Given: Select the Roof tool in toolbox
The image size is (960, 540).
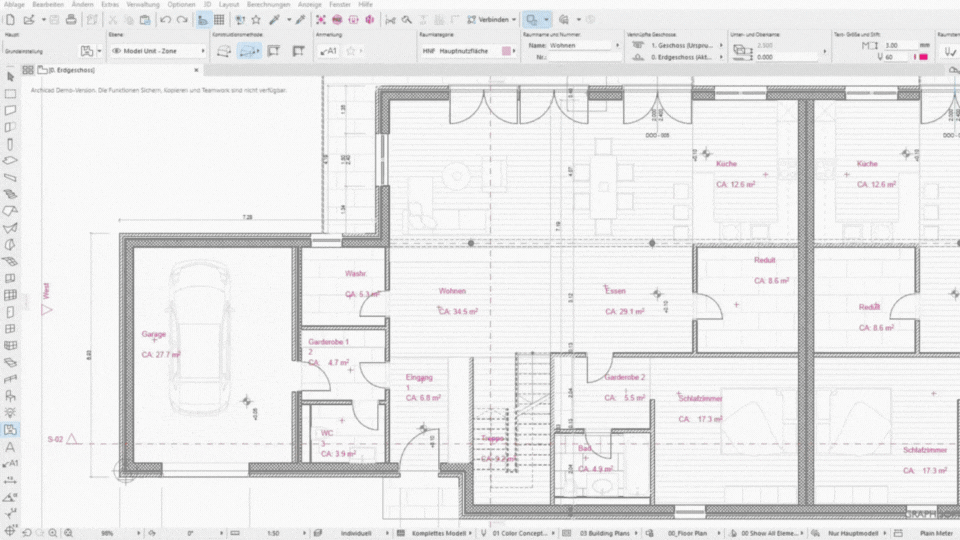Looking at the screenshot, I should [x=10, y=211].
